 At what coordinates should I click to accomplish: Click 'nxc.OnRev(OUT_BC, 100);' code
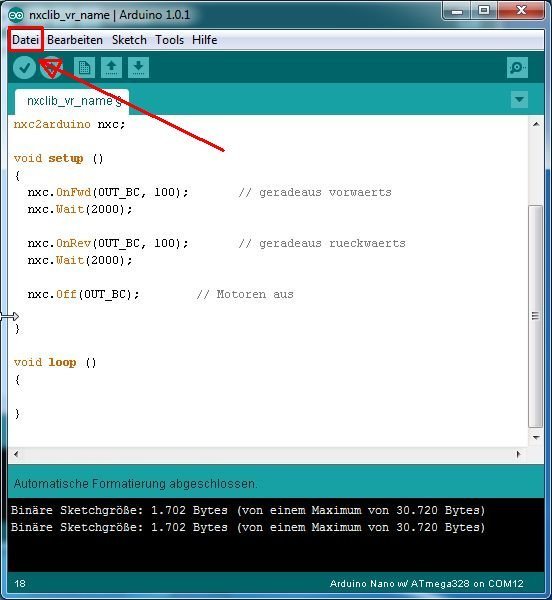coord(108,243)
